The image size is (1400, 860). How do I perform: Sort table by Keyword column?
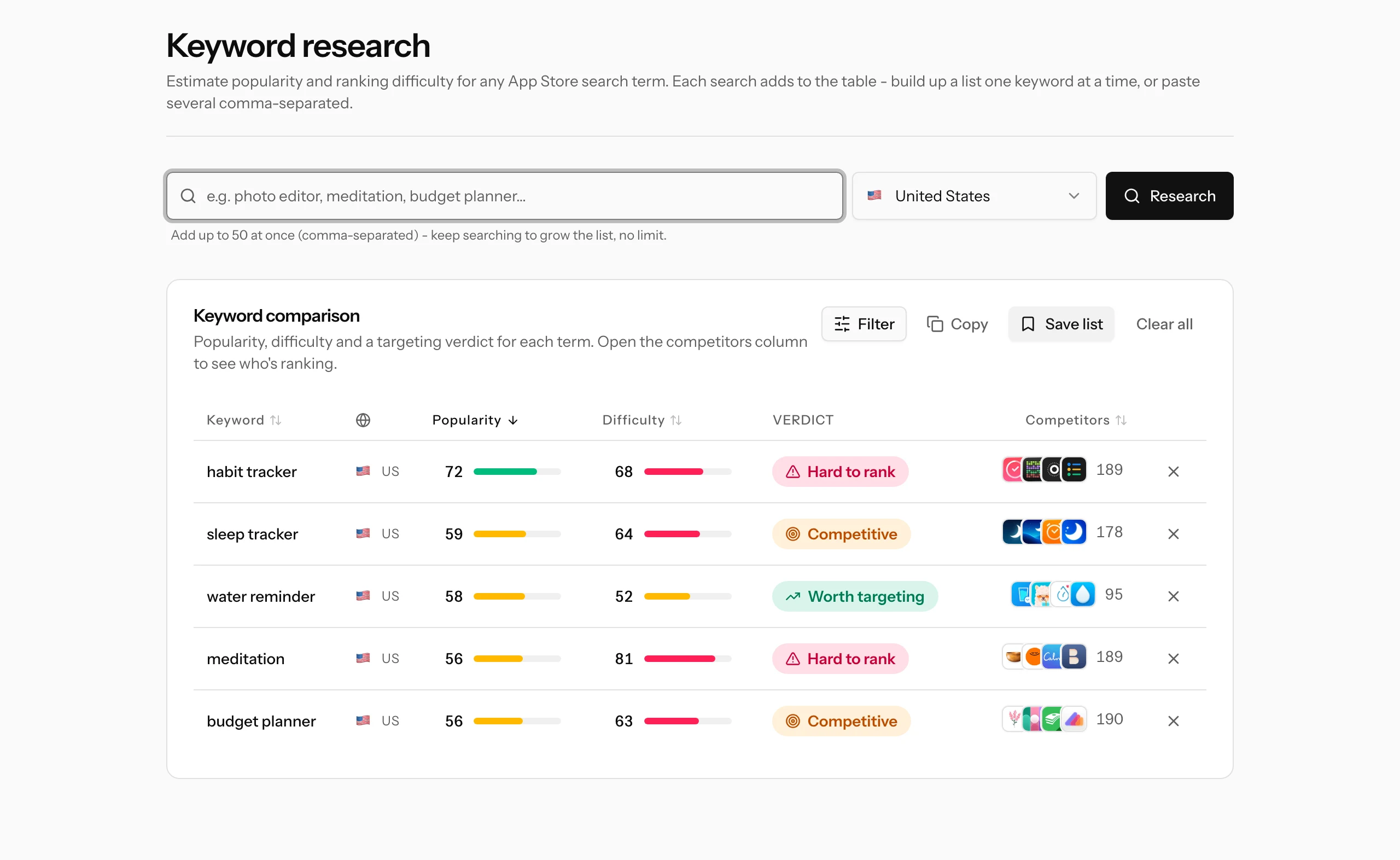[244, 420]
